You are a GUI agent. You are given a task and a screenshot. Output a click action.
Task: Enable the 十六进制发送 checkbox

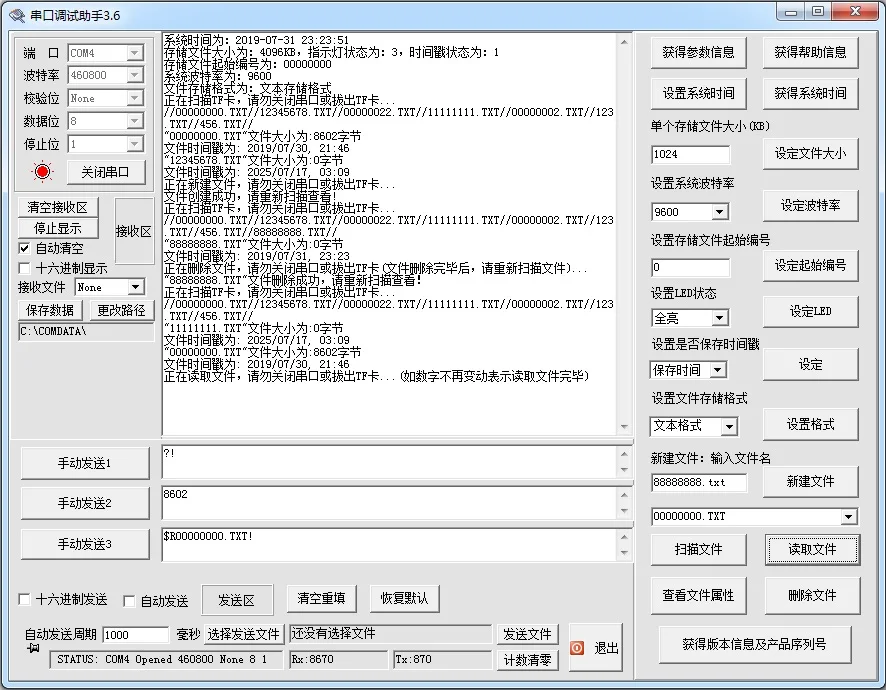coord(24,599)
